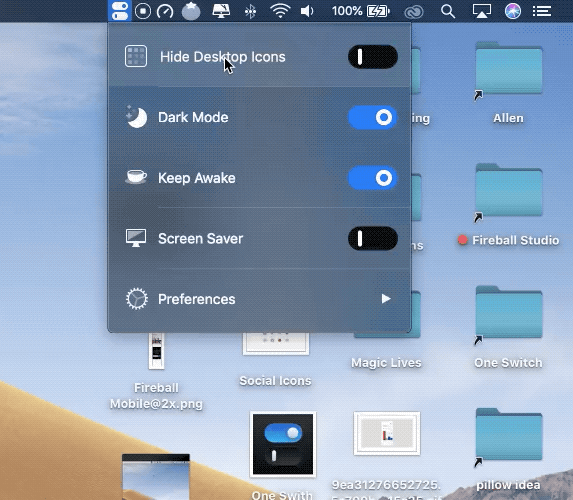Click the Fireball Studio name label
The width and height of the screenshot is (573, 500).
[515, 240]
